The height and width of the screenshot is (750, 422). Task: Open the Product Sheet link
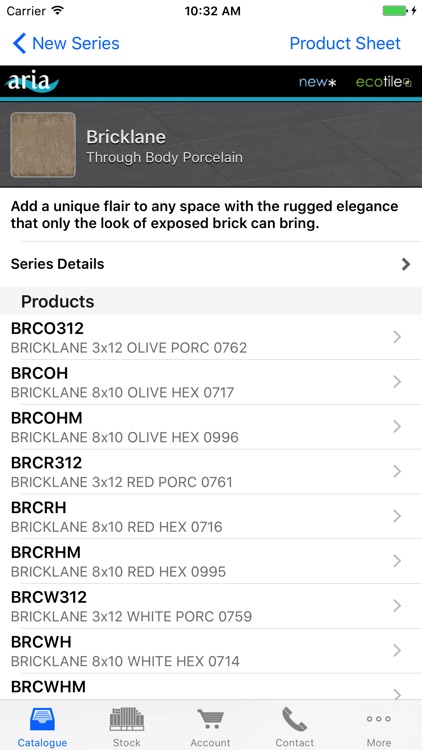pos(345,44)
